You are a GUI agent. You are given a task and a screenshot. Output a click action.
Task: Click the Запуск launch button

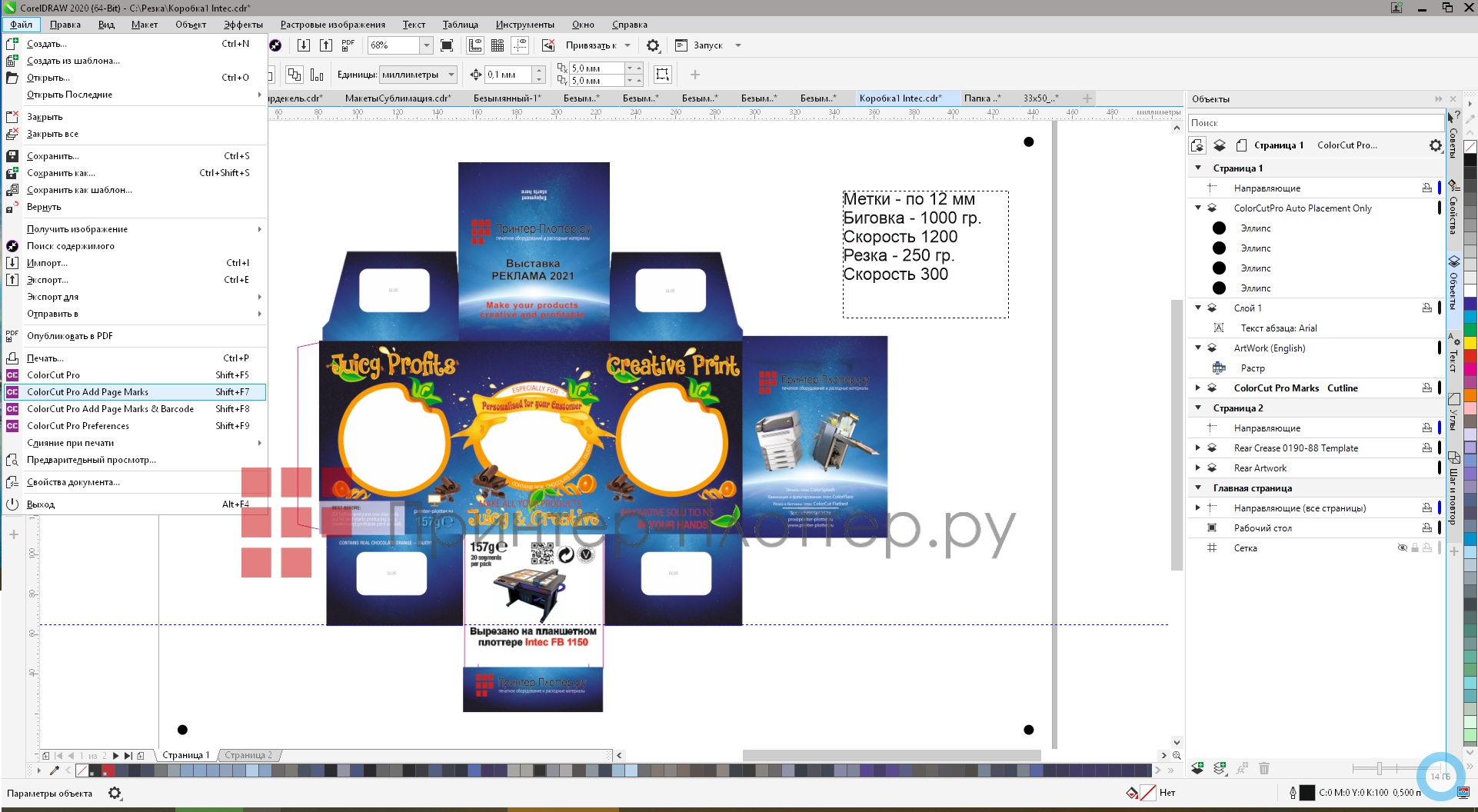tap(707, 45)
